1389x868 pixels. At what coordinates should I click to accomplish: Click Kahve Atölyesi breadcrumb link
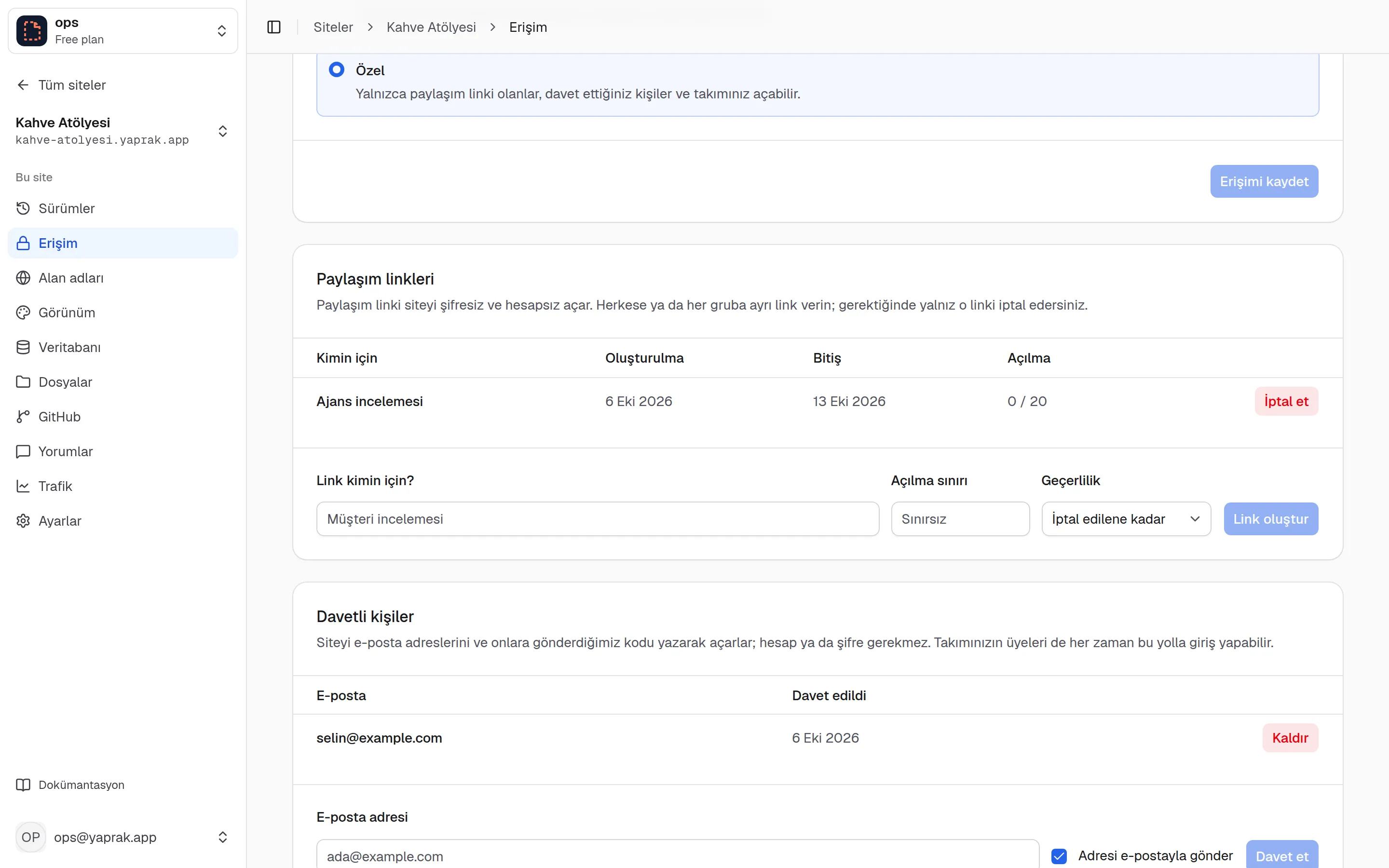pos(431,27)
